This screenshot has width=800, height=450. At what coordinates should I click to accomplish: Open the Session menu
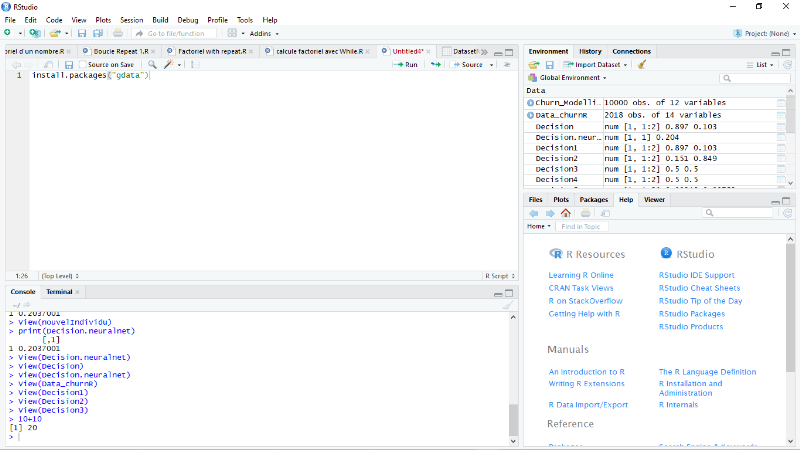[x=131, y=20]
